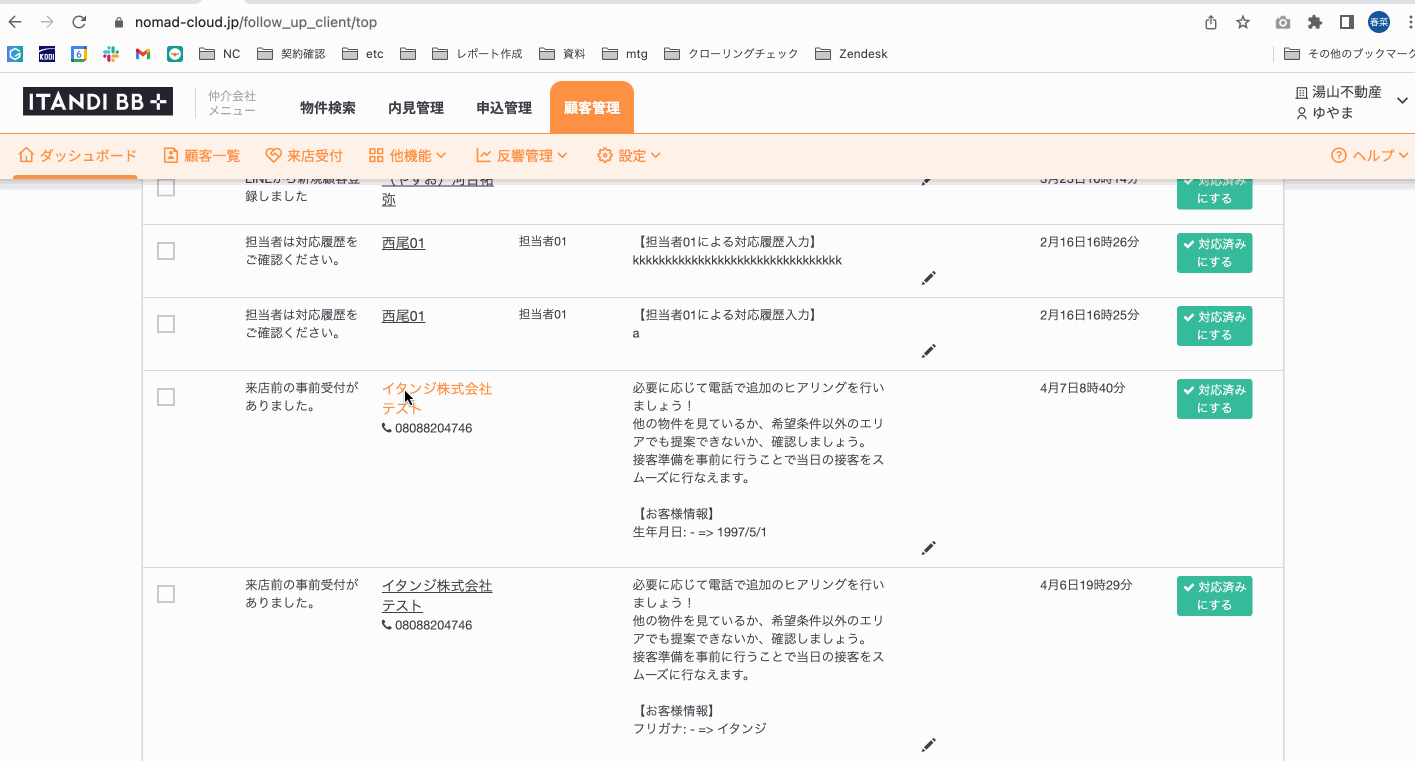The height and width of the screenshot is (761, 1415).
Task: Click the ITANDI BB logo
Action: (98, 102)
